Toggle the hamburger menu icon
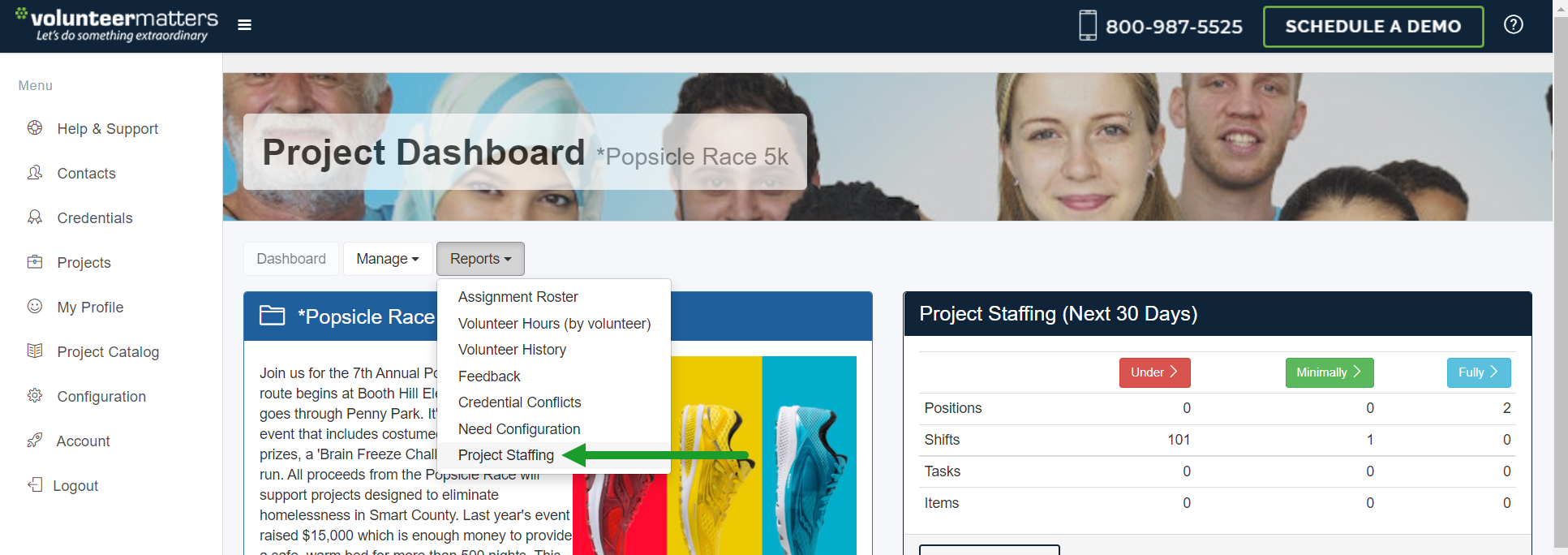 pyautogui.click(x=244, y=25)
